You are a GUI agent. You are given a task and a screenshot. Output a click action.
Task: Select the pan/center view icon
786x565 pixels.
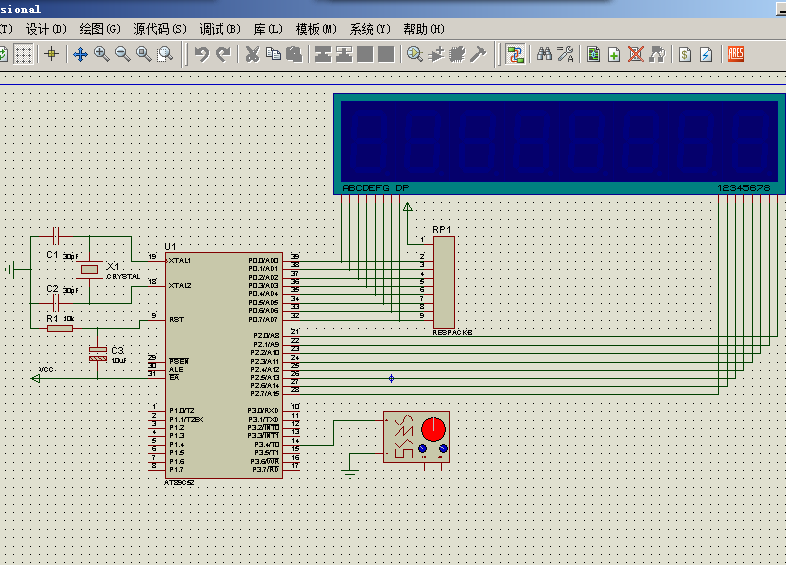[x=80, y=54]
